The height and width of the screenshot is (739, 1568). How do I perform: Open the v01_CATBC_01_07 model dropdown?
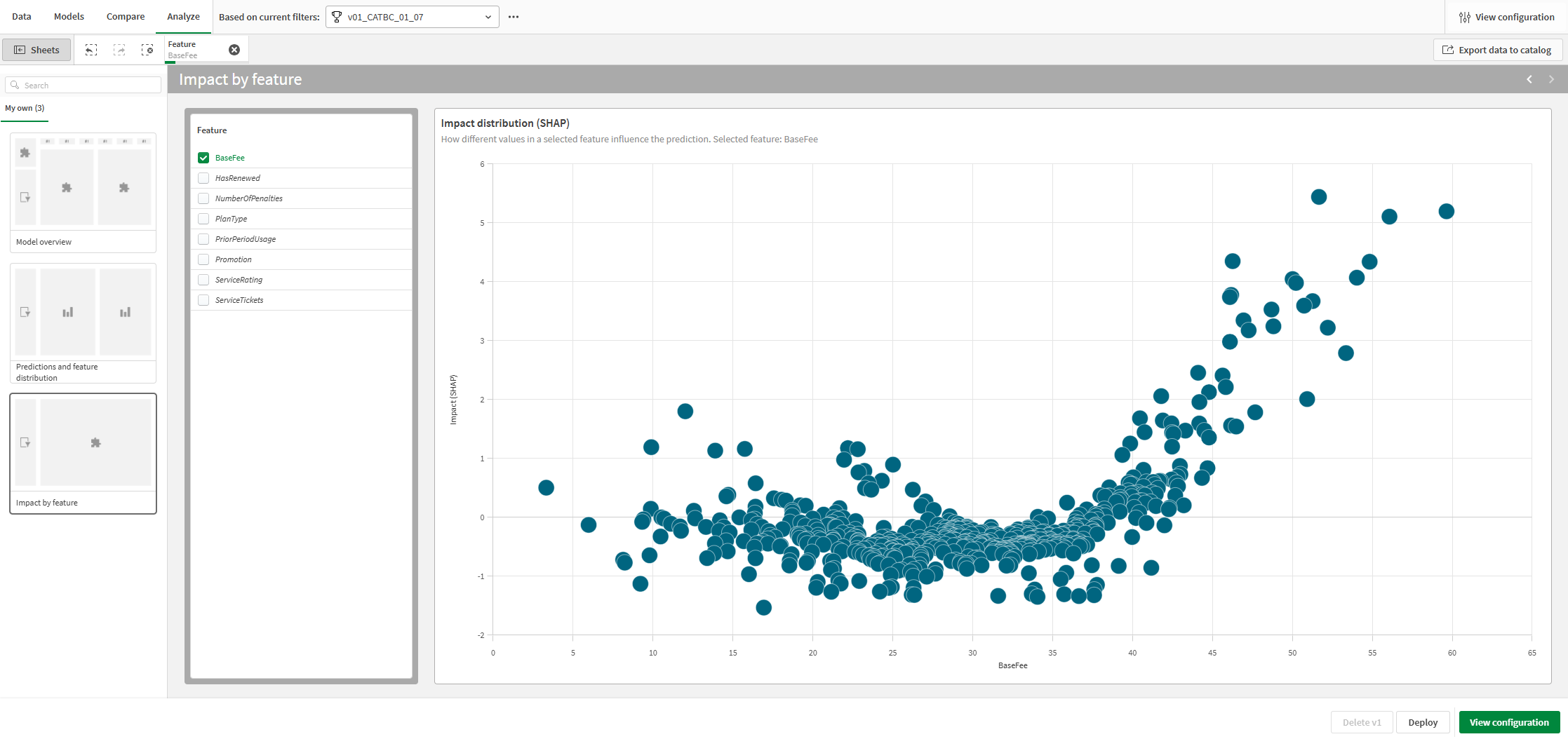click(x=488, y=16)
